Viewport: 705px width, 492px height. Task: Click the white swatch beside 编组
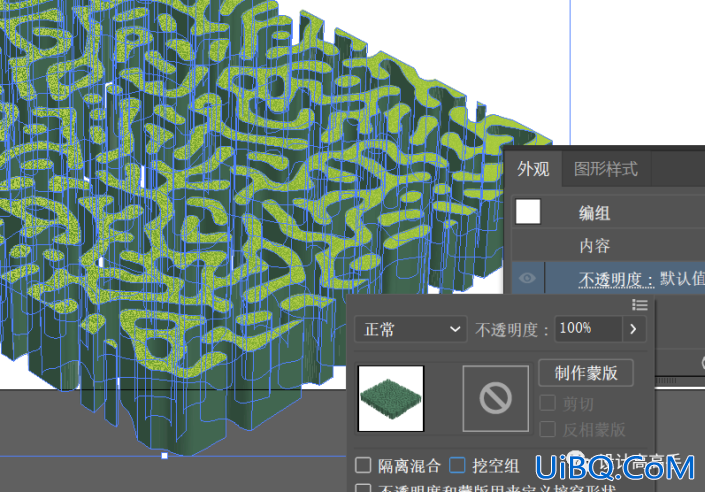click(528, 211)
